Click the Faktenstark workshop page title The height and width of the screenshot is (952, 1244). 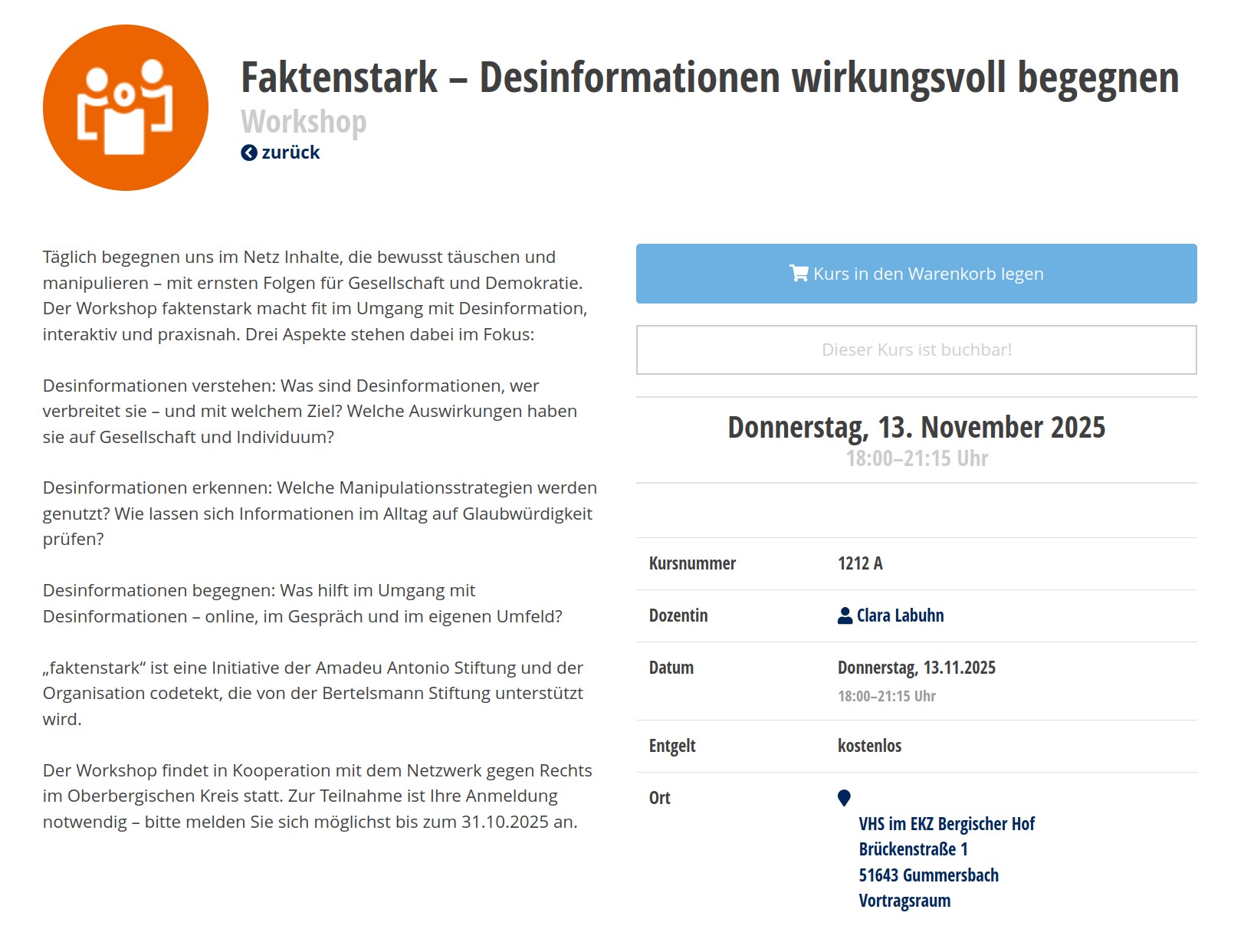tap(709, 77)
